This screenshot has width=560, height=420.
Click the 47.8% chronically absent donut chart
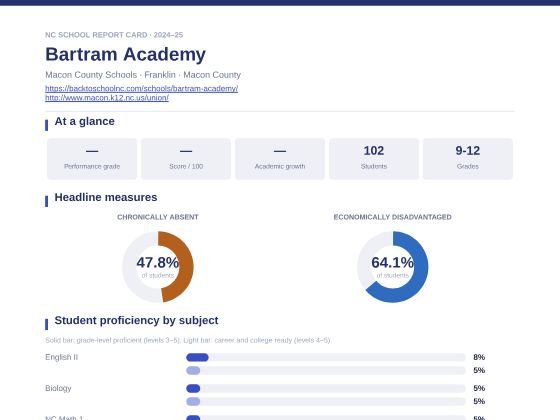[x=158, y=267]
